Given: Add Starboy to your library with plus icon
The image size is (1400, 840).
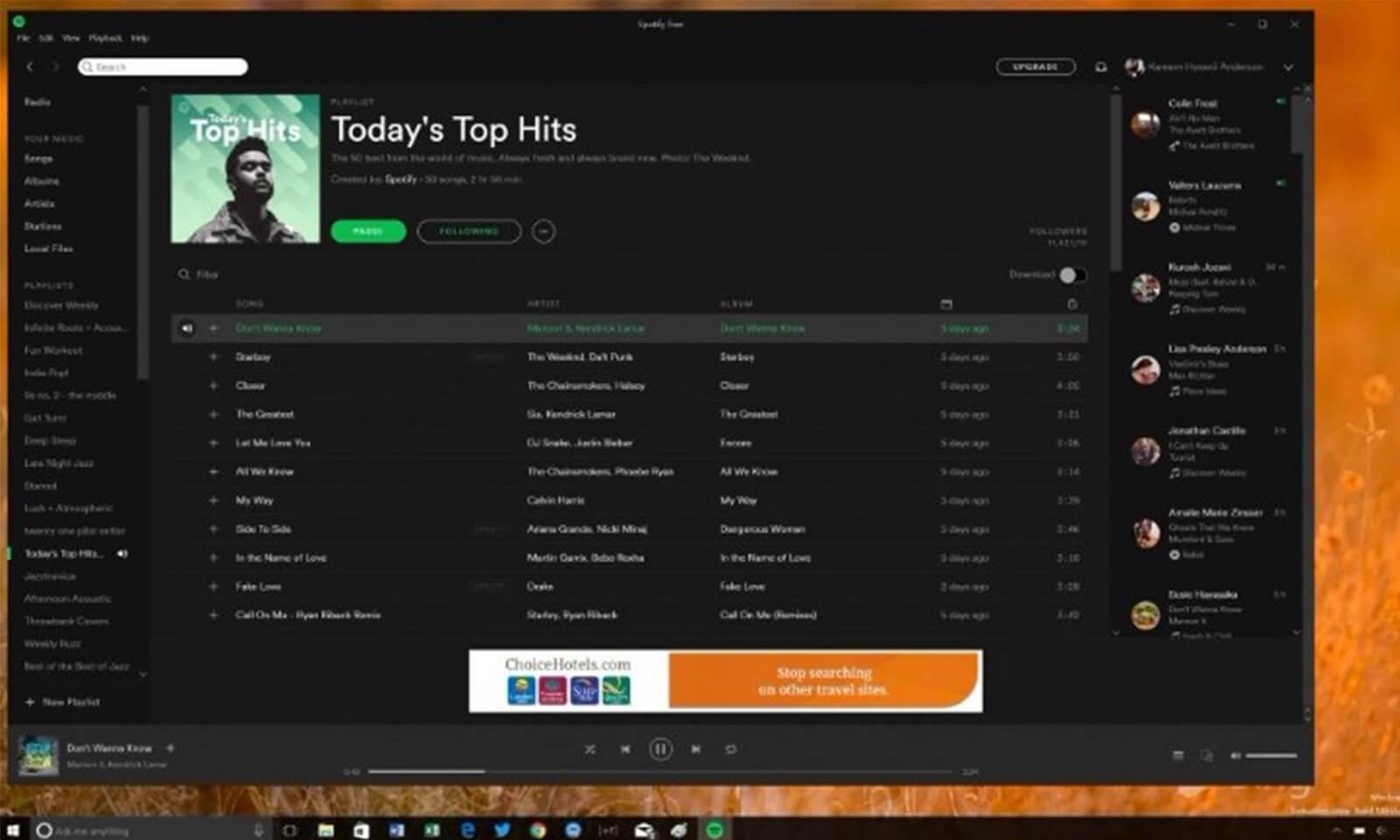Looking at the screenshot, I should 213,357.
